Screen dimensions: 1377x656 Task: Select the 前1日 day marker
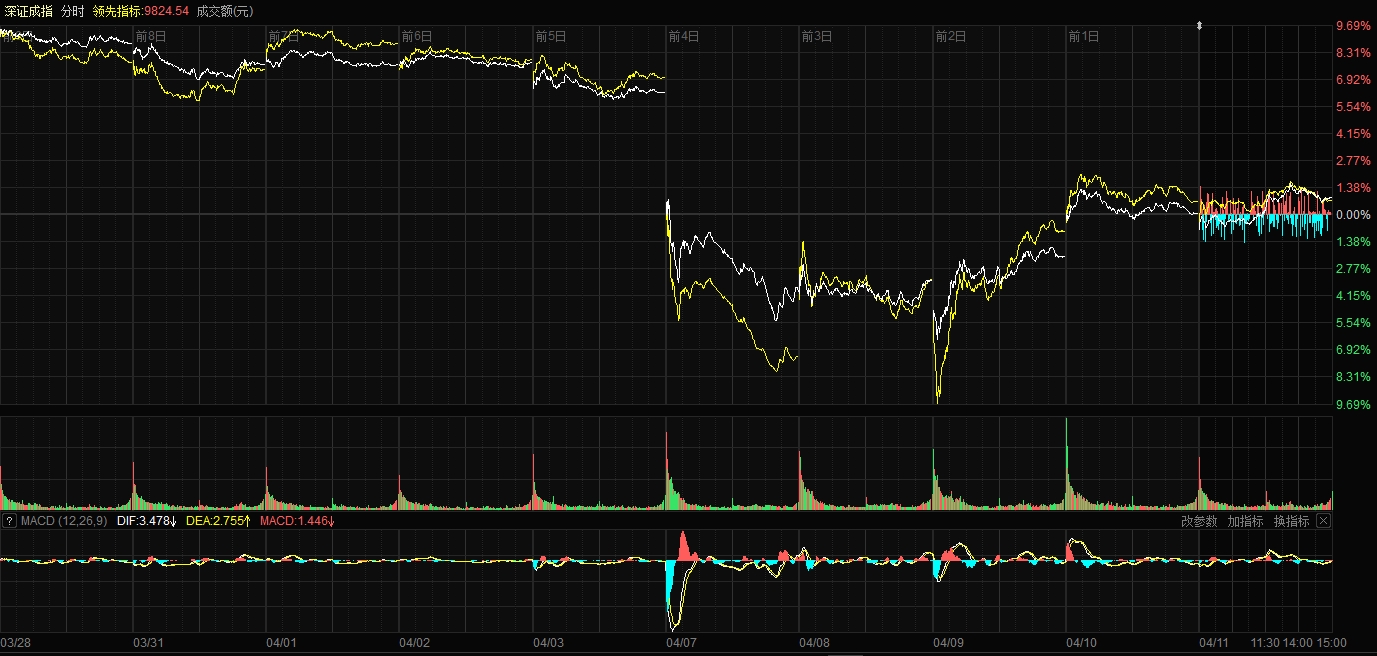(1083, 36)
